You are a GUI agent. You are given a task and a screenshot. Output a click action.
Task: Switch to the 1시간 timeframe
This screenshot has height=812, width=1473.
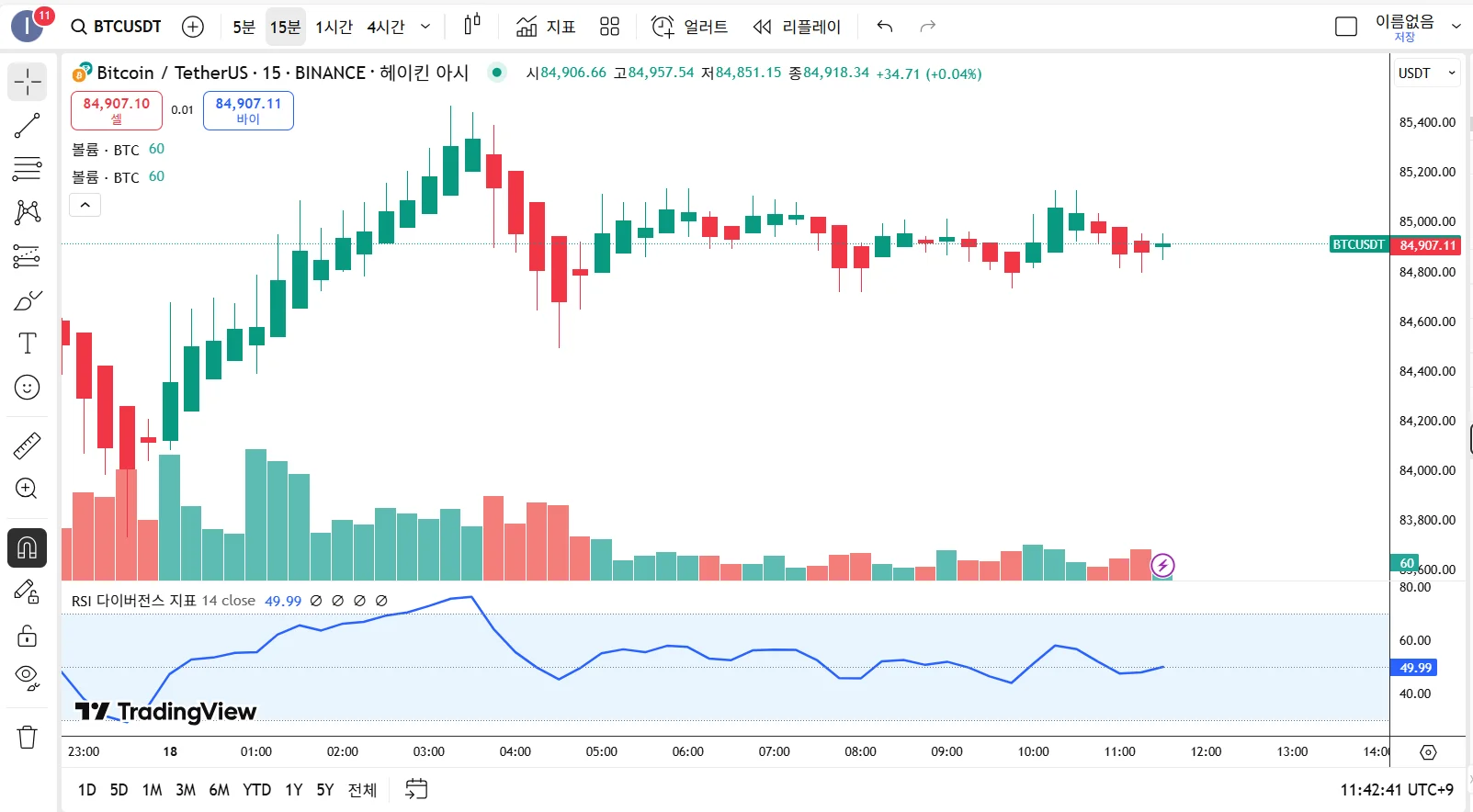tap(334, 27)
